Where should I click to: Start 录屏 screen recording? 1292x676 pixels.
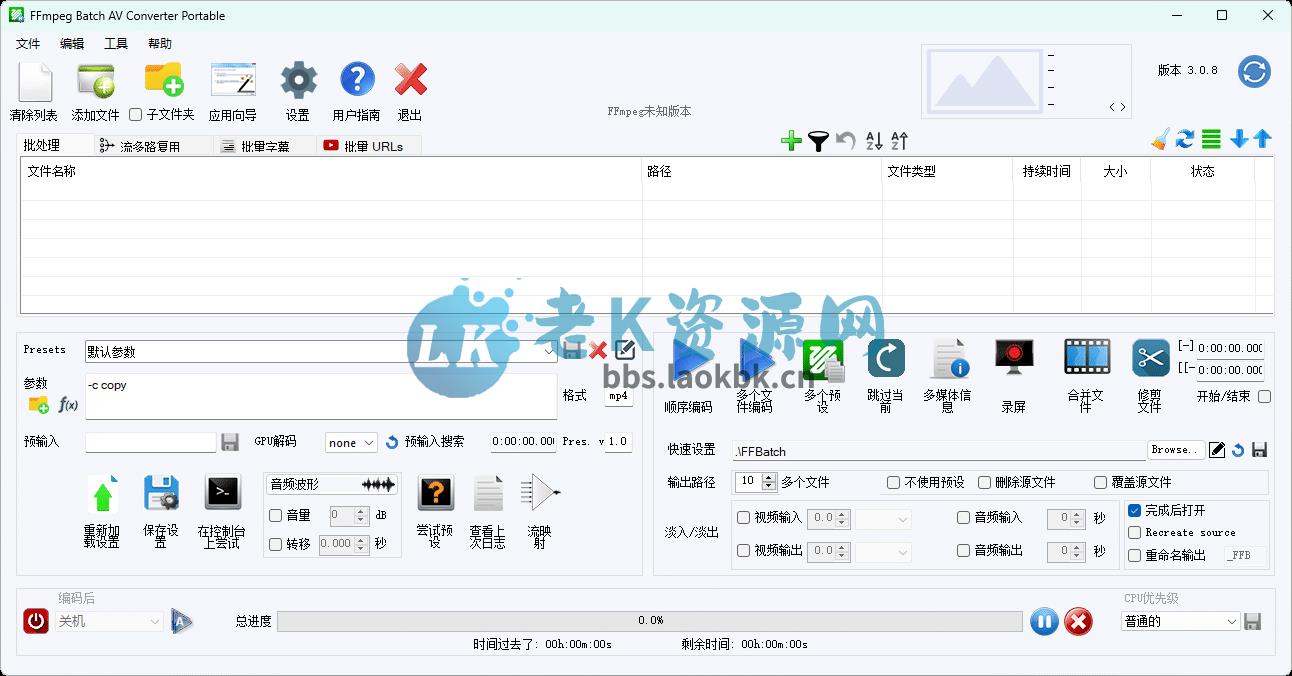pyautogui.click(x=1013, y=358)
